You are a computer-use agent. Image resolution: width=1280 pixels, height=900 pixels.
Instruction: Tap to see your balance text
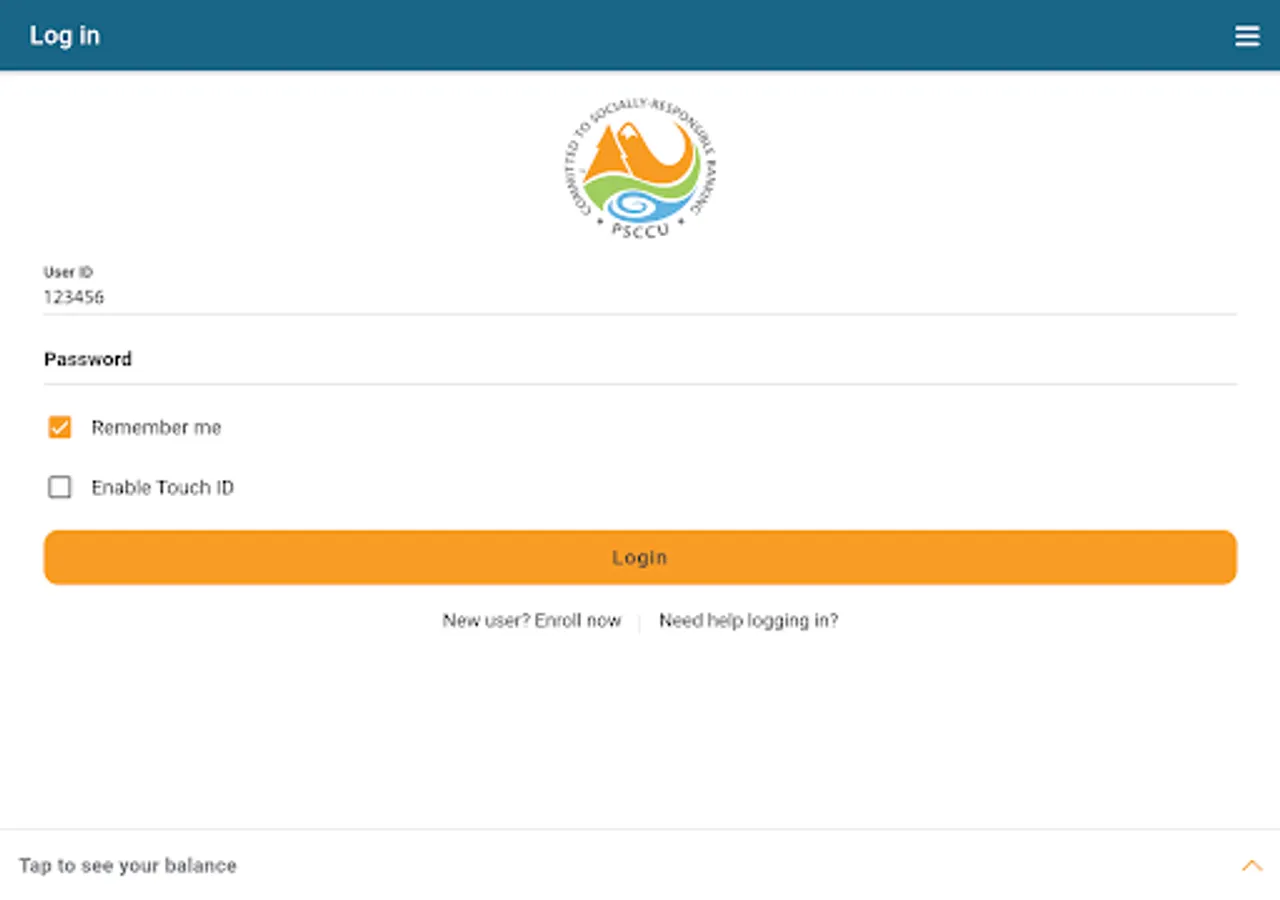point(128,866)
